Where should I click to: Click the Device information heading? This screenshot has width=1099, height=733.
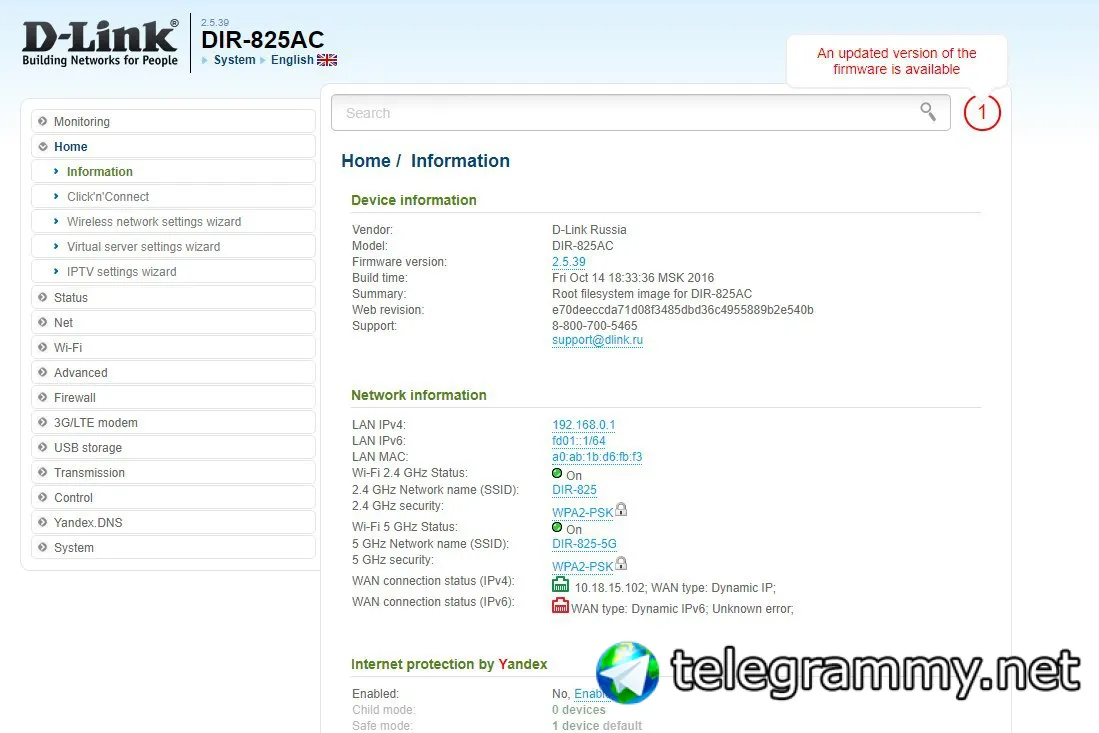point(414,200)
